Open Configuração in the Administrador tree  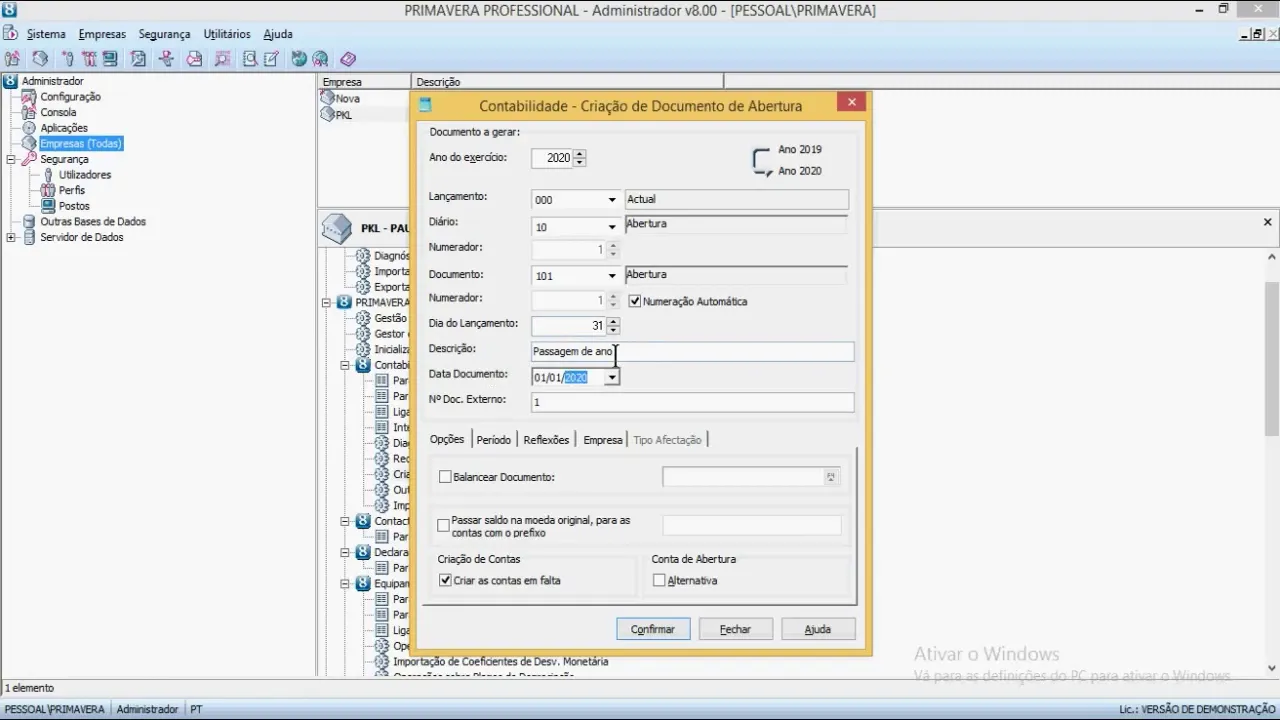click(70, 97)
